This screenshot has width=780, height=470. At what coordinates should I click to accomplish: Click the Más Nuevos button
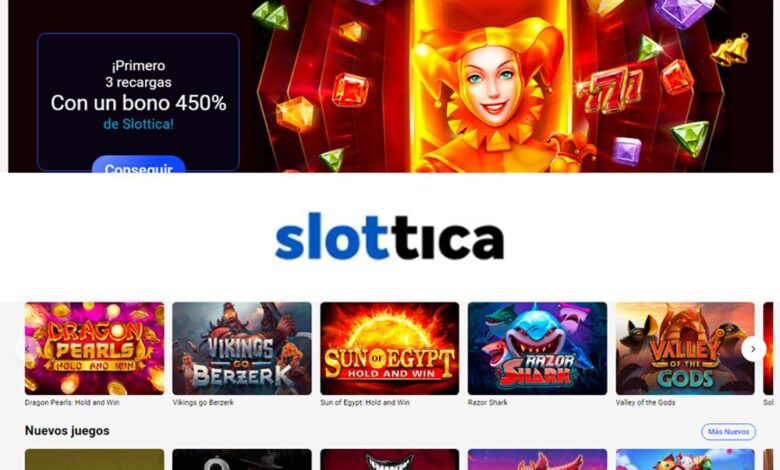point(728,432)
